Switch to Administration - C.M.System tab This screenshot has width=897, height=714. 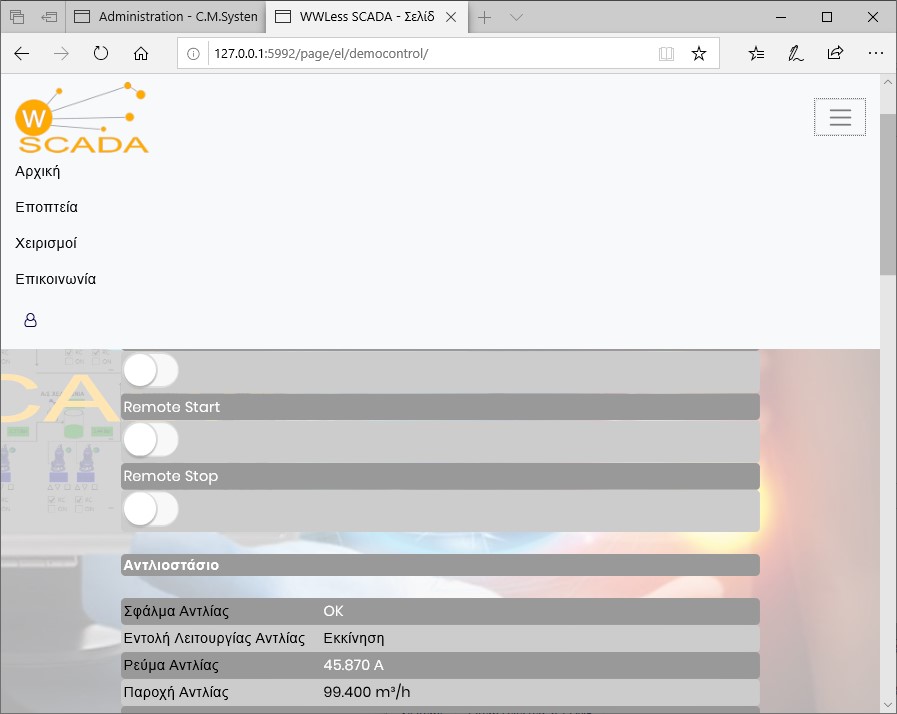click(167, 17)
